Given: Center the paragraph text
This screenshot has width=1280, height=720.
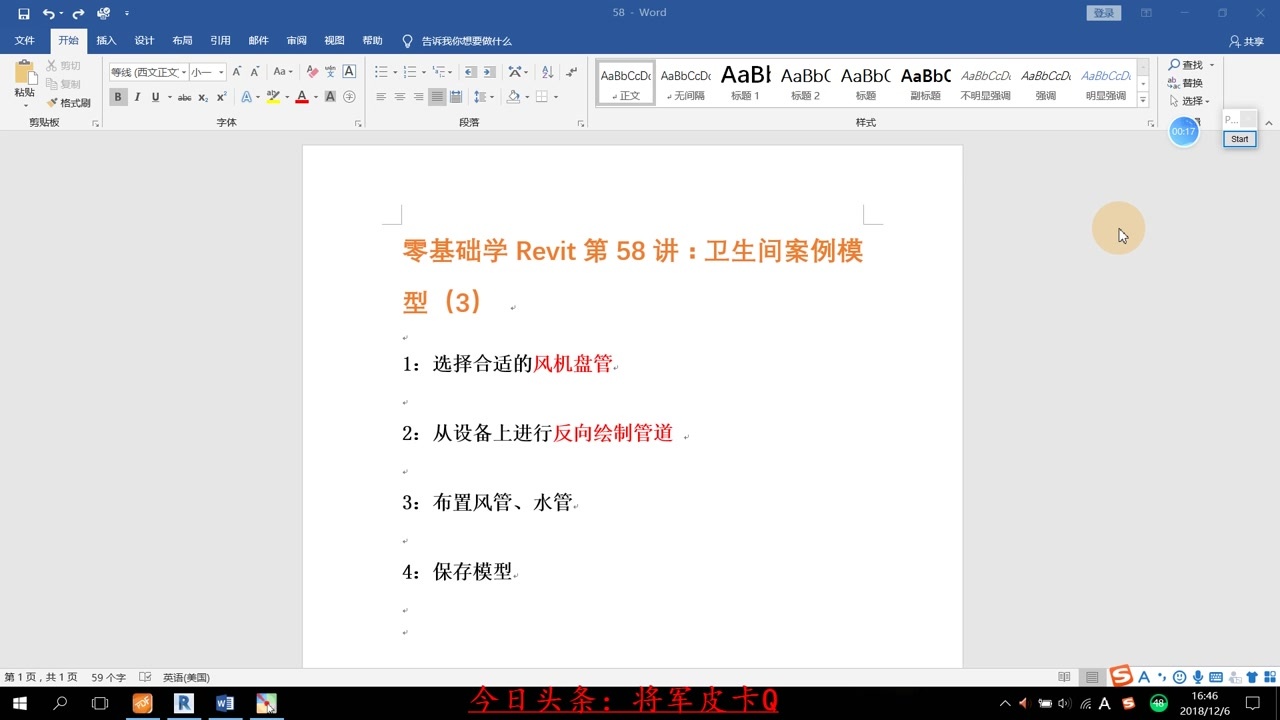Looking at the screenshot, I should pos(400,97).
